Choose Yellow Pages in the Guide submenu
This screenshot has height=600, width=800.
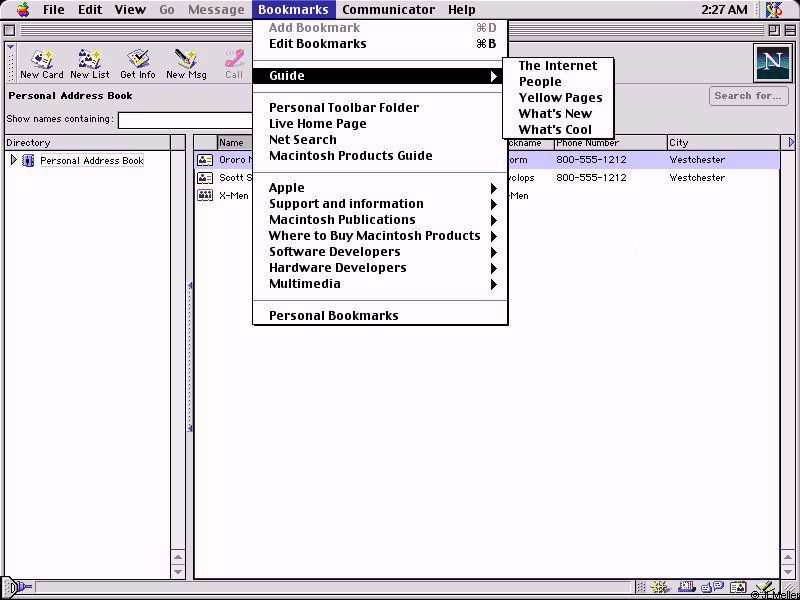[x=560, y=98]
